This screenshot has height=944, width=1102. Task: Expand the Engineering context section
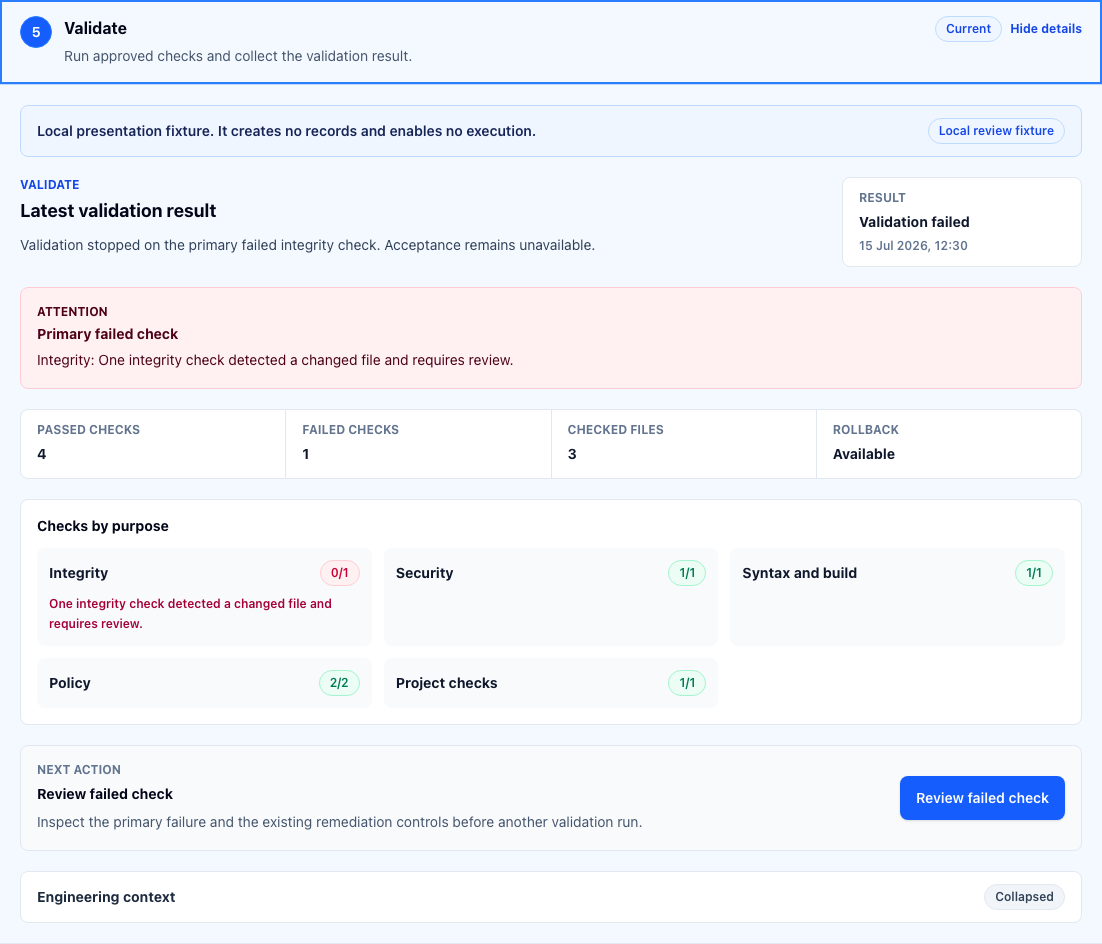[x=550, y=897]
